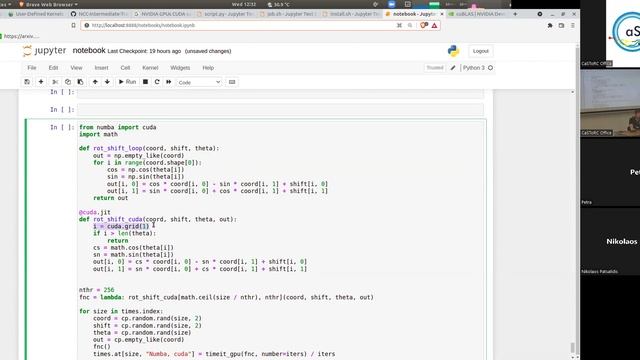Switch to the job.sh Jupyter tab
Image resolution: width=640 pixels, height=360 pixels.
pyautogui.click(x=288, y=14)
